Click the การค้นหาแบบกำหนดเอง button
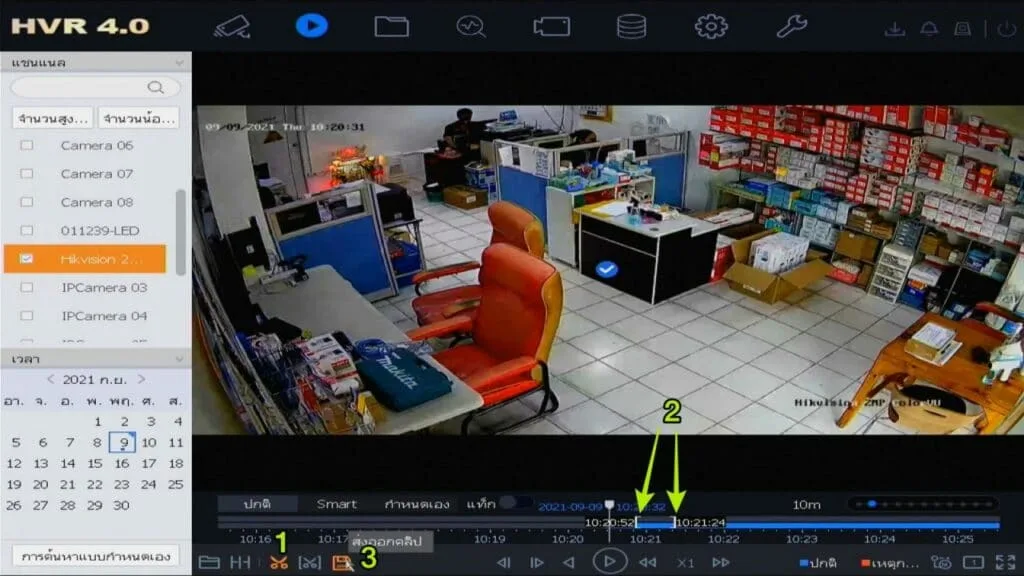The image size is (1024, 576). pyautogui.click(x=96, y=555)
